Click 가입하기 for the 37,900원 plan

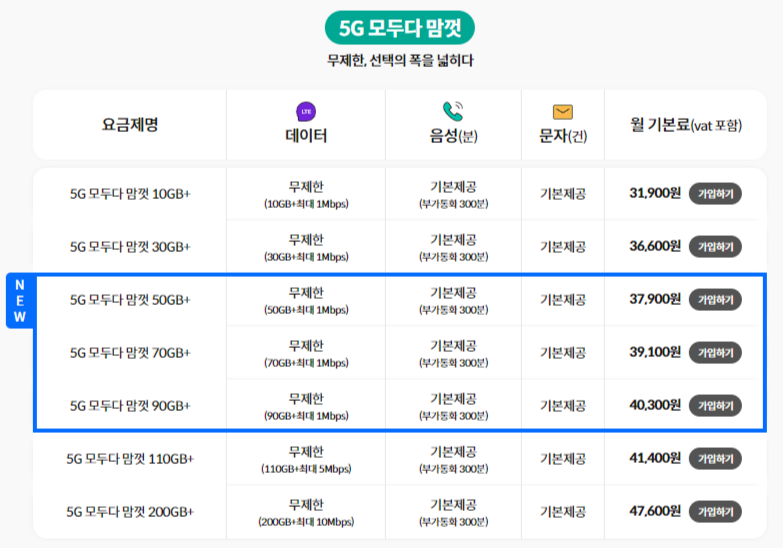[715, 300]
